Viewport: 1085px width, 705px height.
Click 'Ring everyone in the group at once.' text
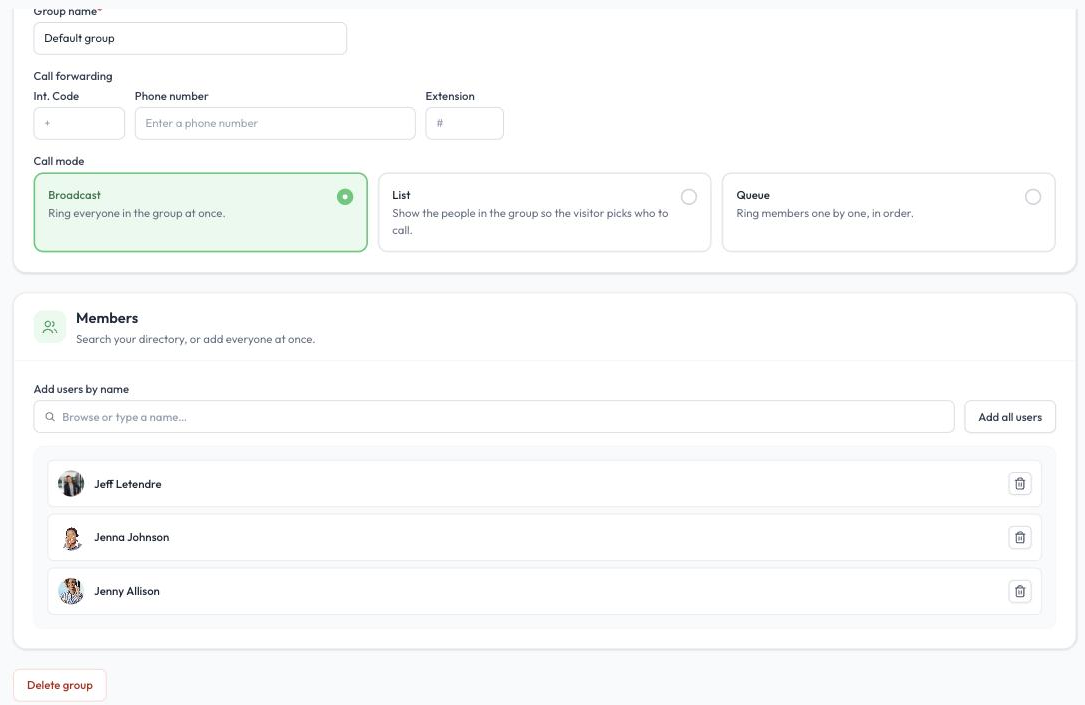click(x=136, y=214)
